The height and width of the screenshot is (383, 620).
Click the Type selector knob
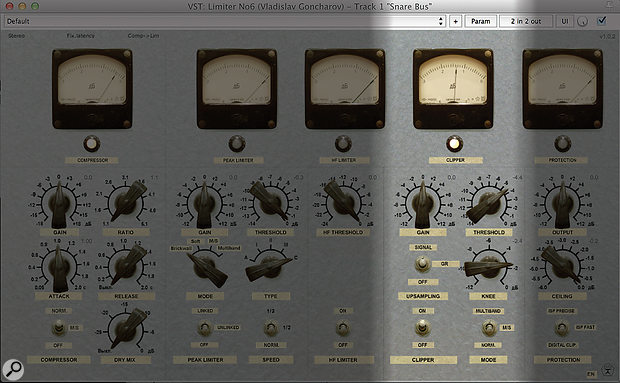point(270,267)
